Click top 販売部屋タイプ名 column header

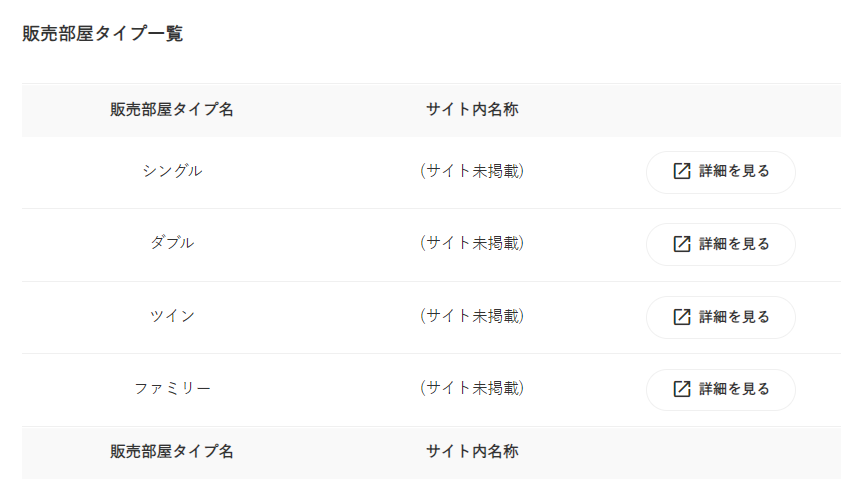(172, 110)
